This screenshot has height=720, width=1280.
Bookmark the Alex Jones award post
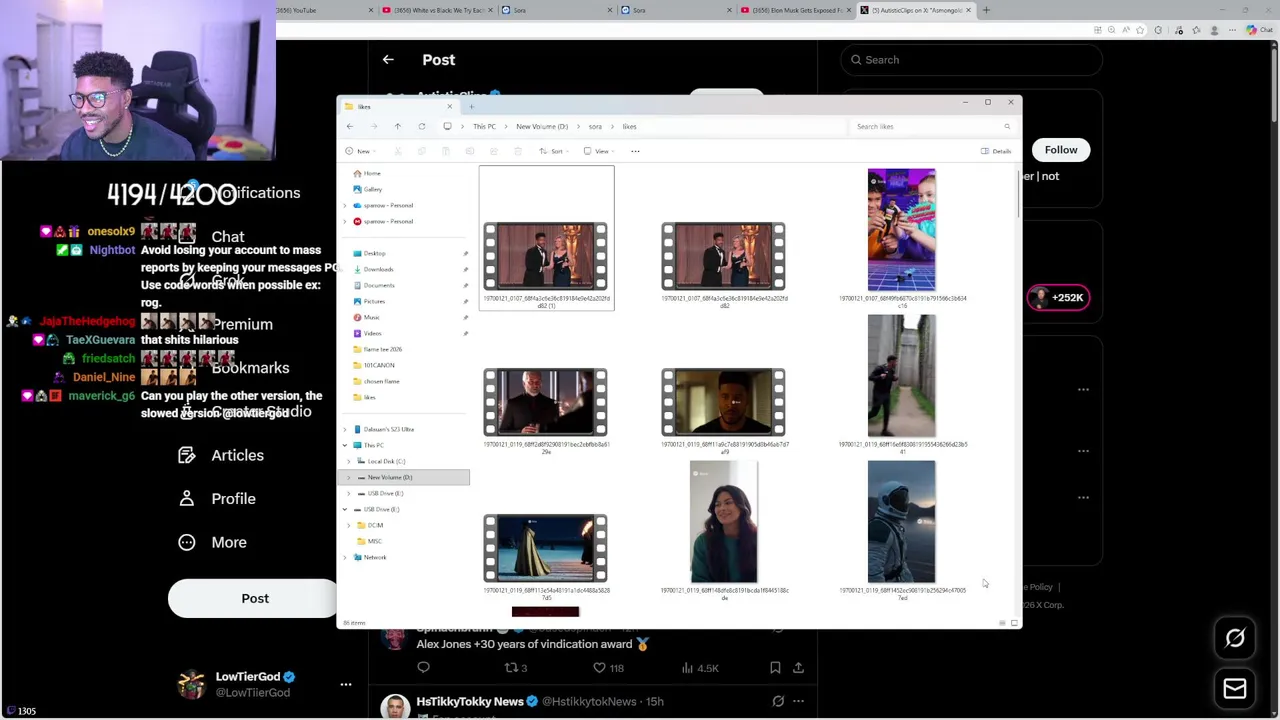coord(775,668)
